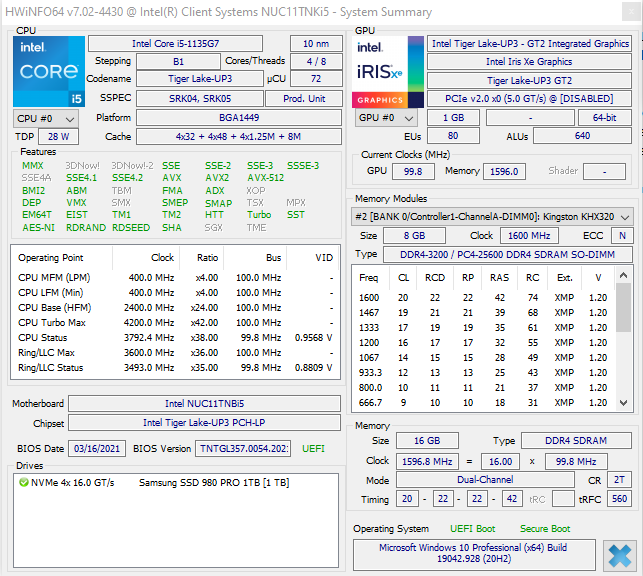
Task: Click the DDR4-3200 / PC4-25600 type field
Action: (508, 255)
